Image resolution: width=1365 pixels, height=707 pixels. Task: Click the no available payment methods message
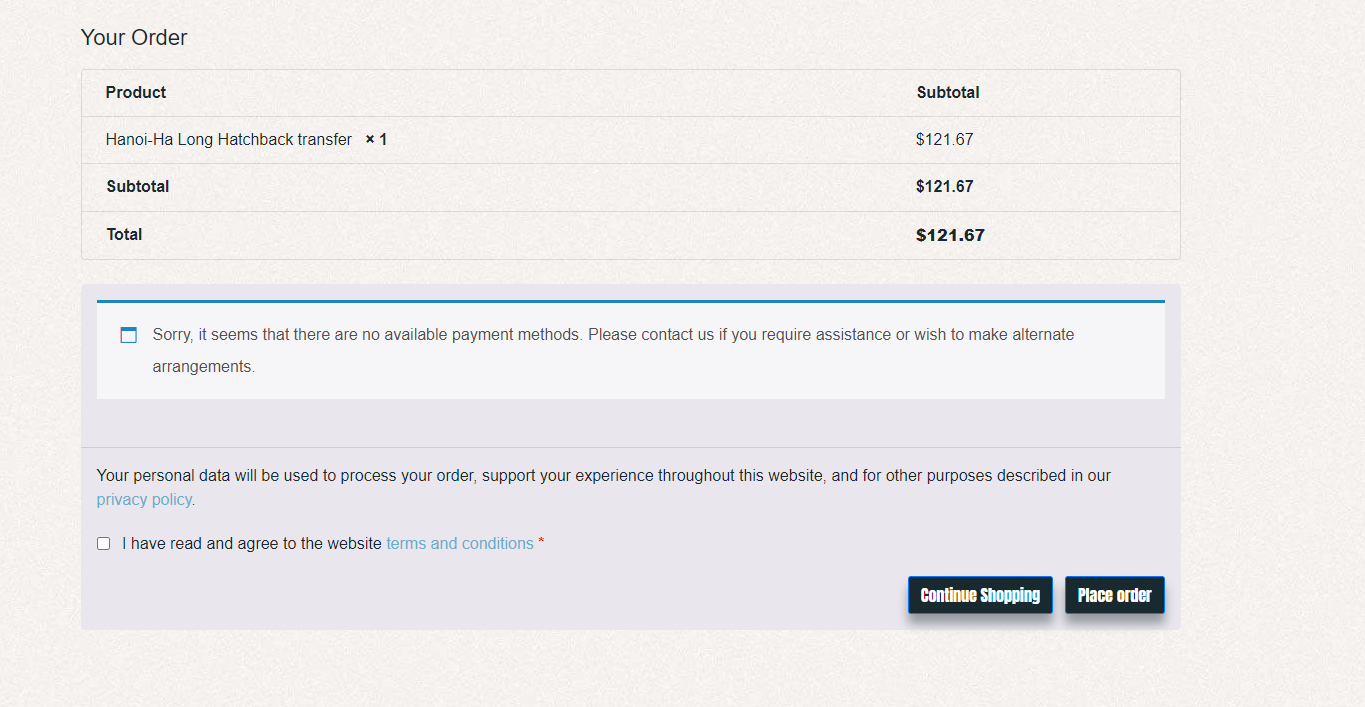click(x=613, y=350)
